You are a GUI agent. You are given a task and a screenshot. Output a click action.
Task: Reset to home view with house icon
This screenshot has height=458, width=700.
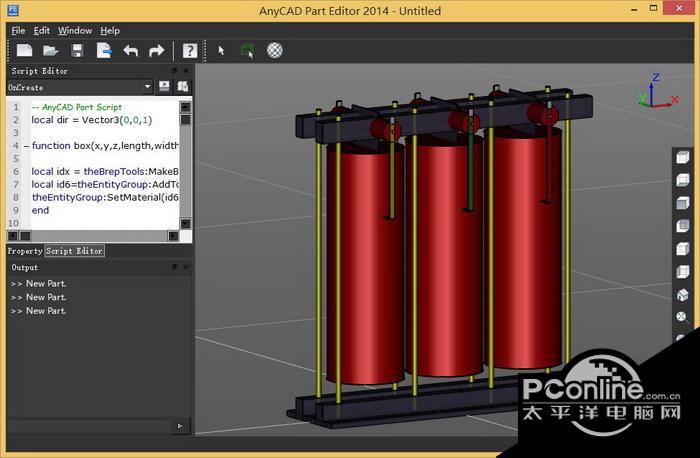tap(683, 294)
